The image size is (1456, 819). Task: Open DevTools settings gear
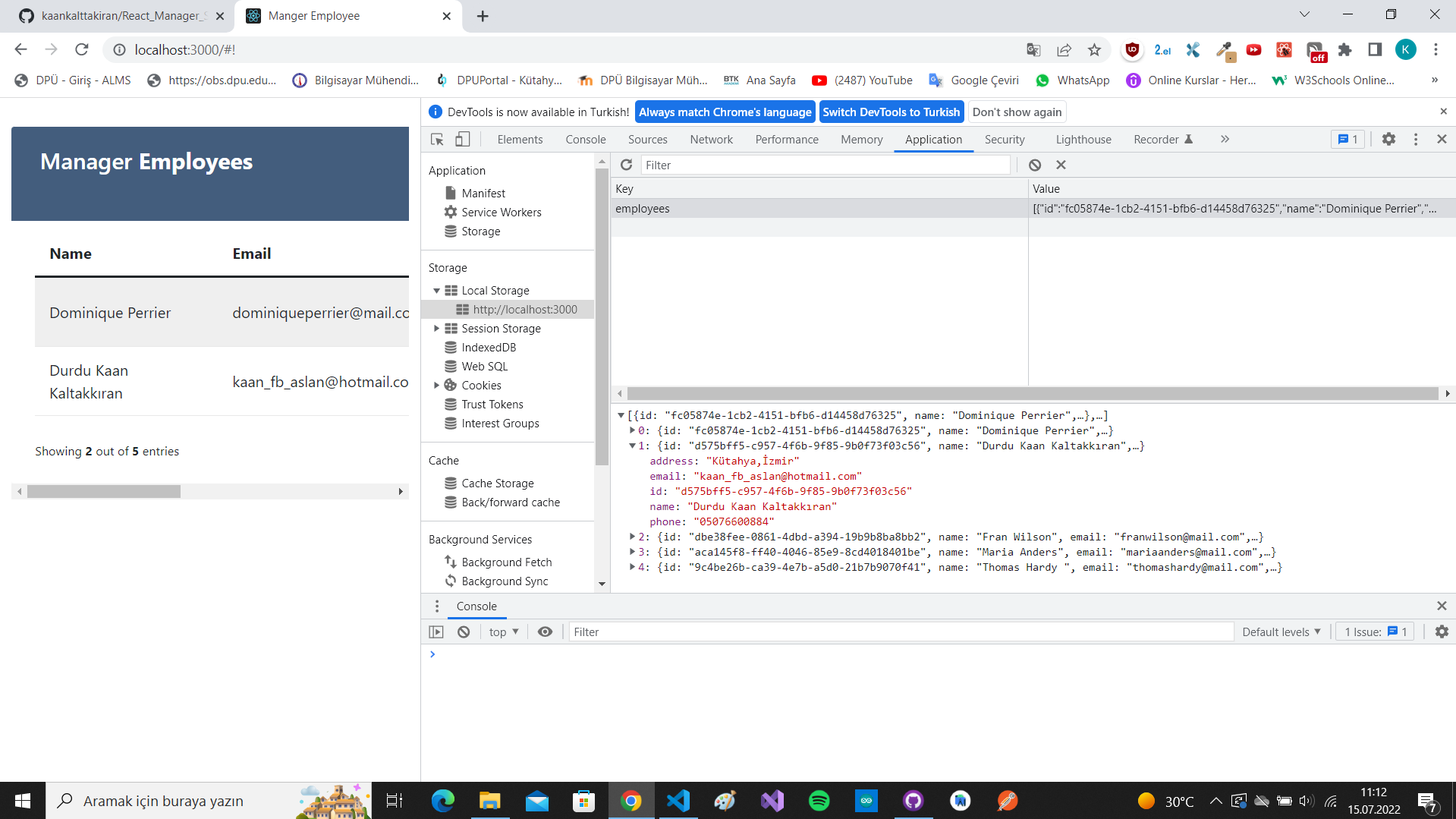[1388, 139]
